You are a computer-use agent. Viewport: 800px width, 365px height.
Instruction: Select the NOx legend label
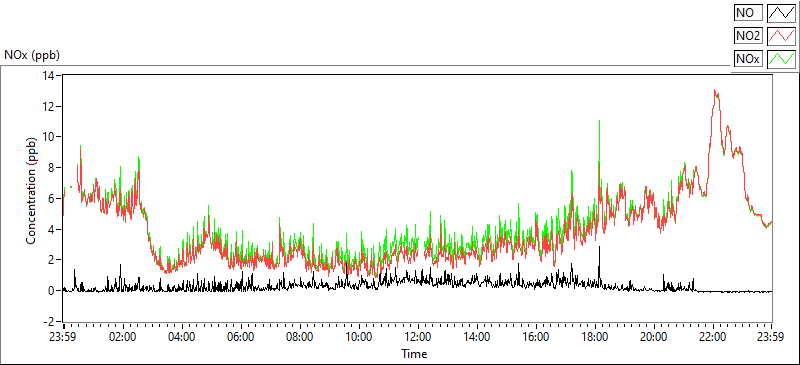pyautogui.click(x=748, y=59)
